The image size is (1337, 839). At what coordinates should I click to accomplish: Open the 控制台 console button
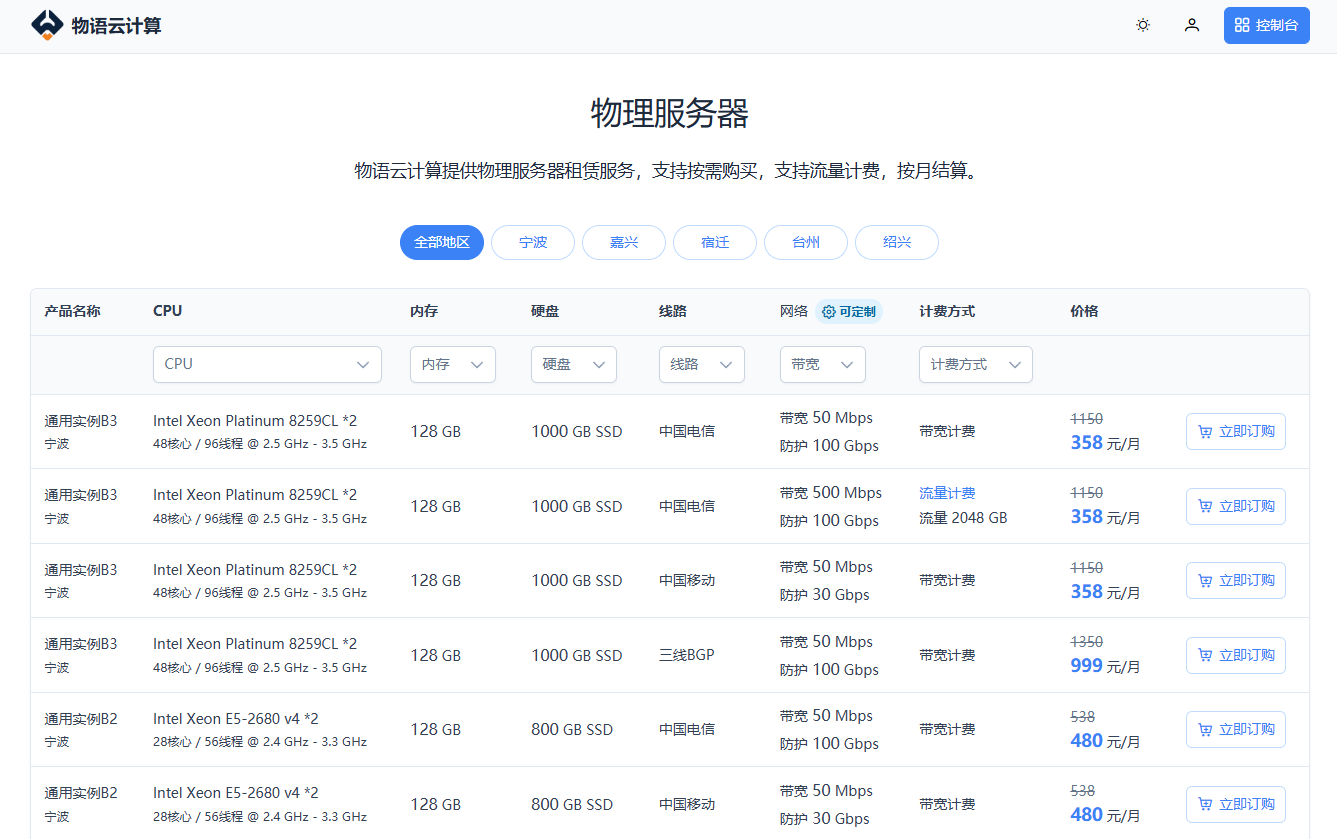coord(1267,25)
